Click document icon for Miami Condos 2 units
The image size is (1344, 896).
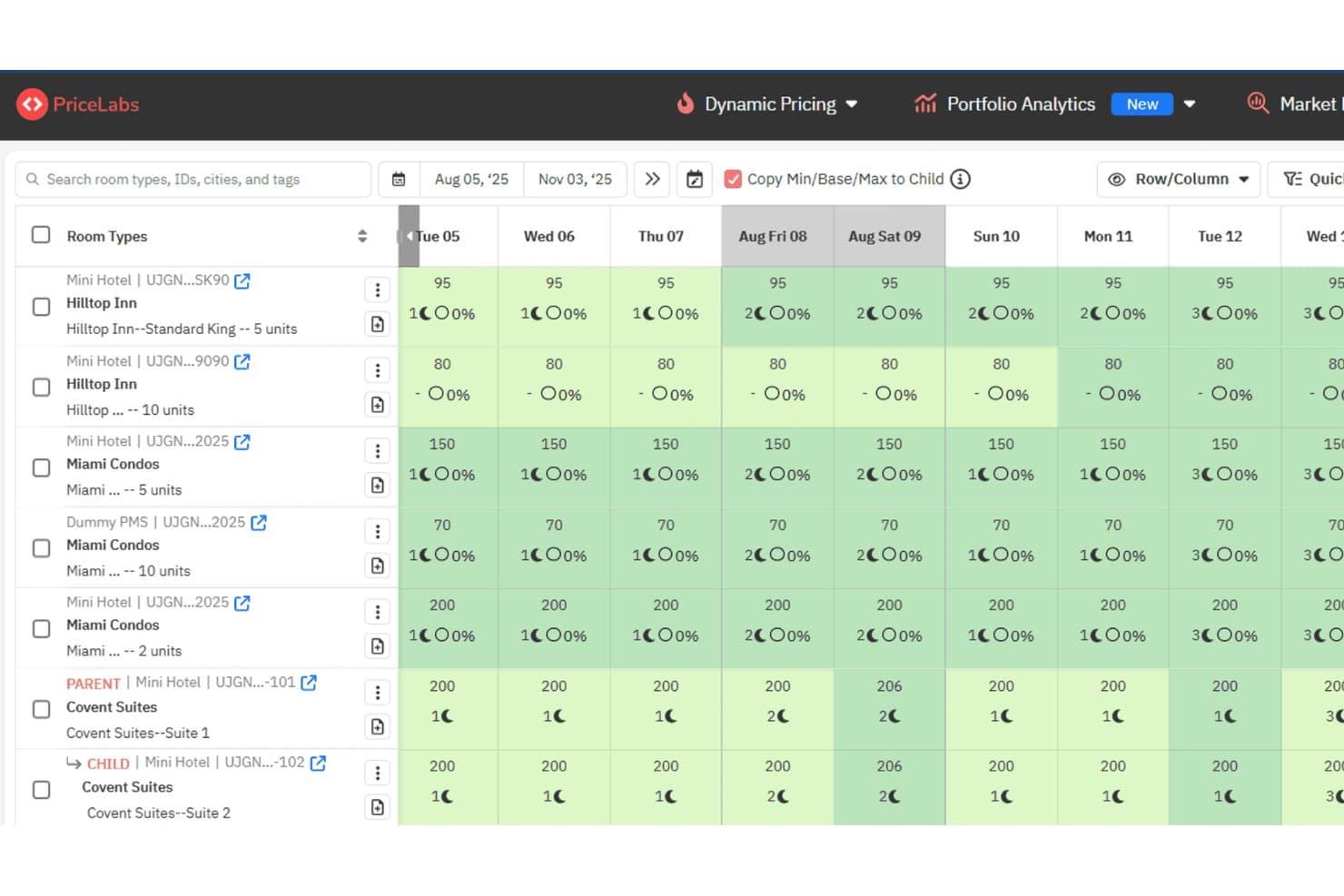(x=378, y=645)
